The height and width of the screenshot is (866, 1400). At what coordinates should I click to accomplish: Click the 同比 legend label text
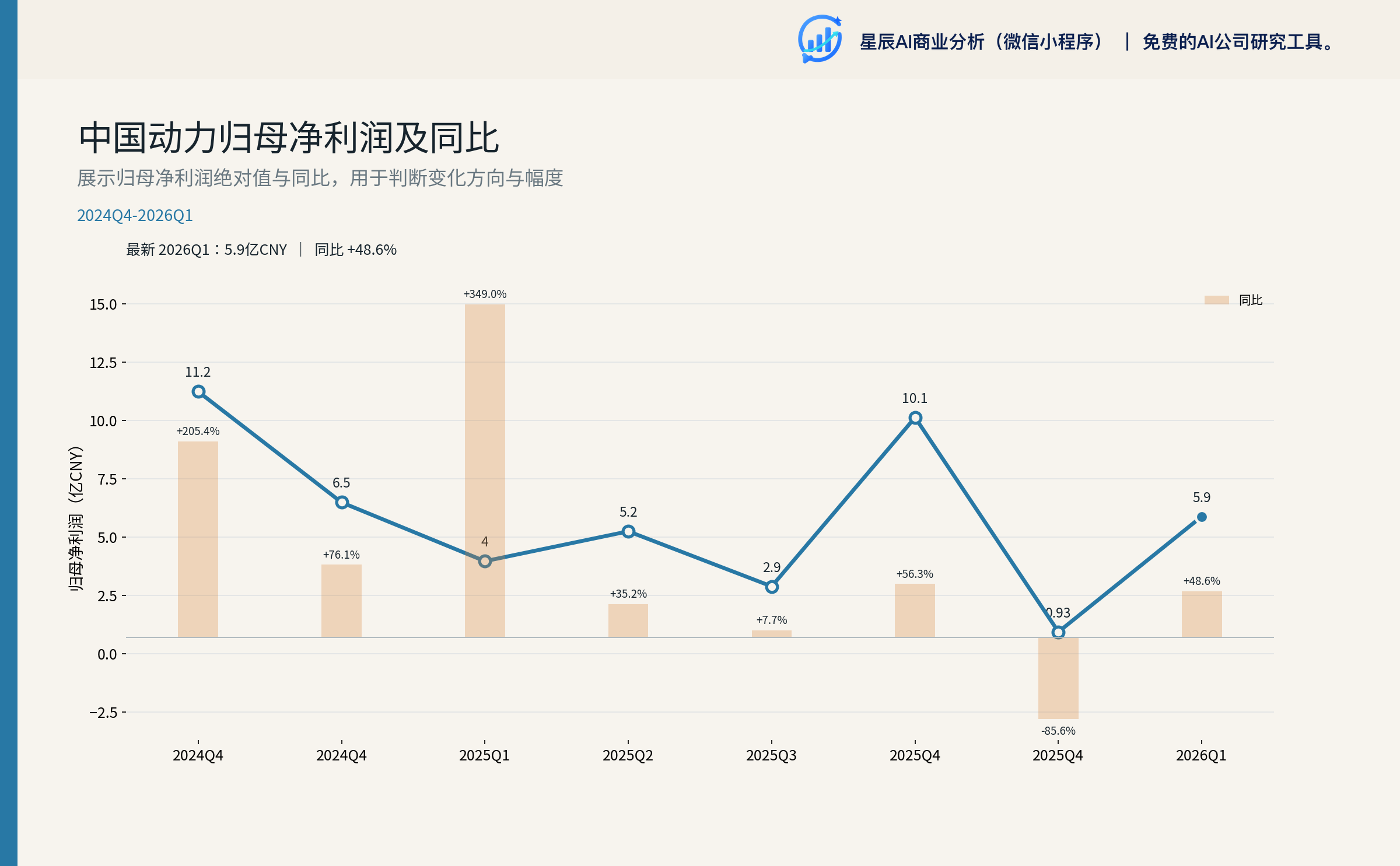pos(1251,300)
